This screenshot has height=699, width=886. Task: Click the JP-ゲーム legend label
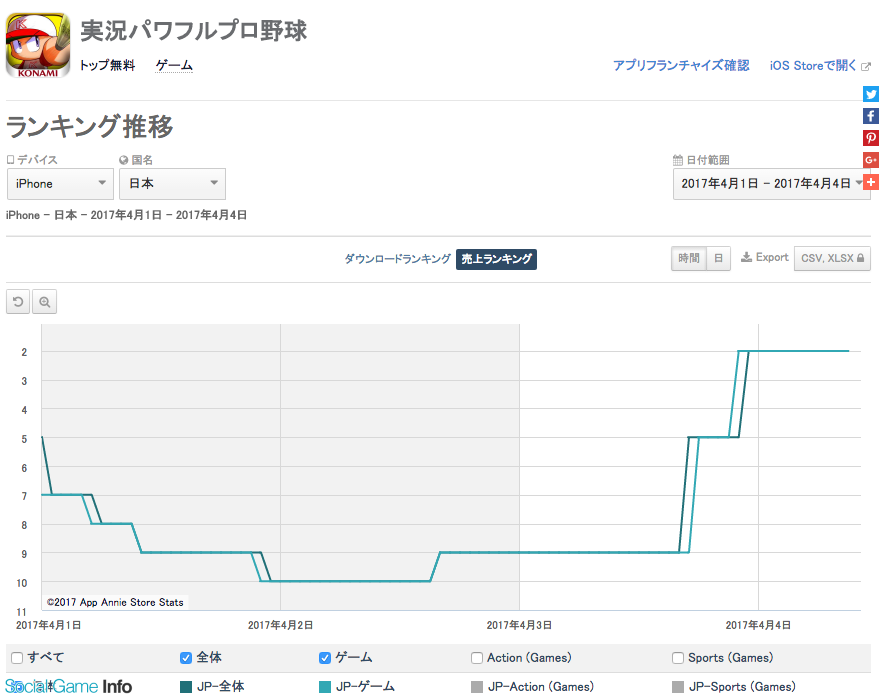coord(366,687)
